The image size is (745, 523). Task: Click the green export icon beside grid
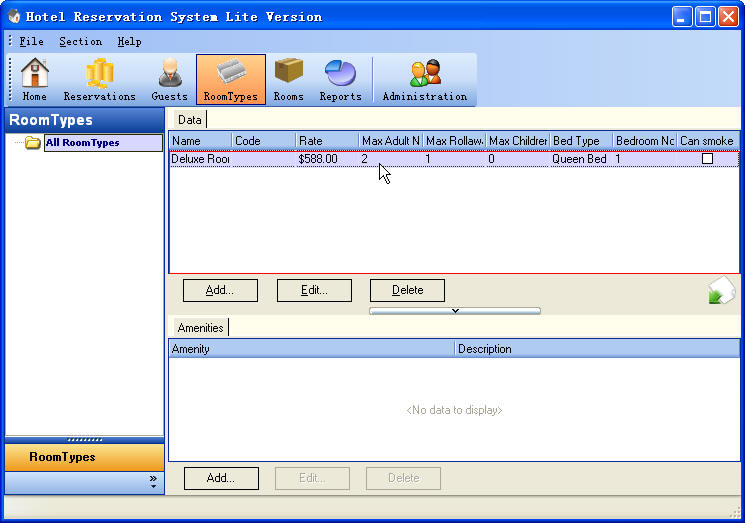pyautogui.click(x=720, y=292)
